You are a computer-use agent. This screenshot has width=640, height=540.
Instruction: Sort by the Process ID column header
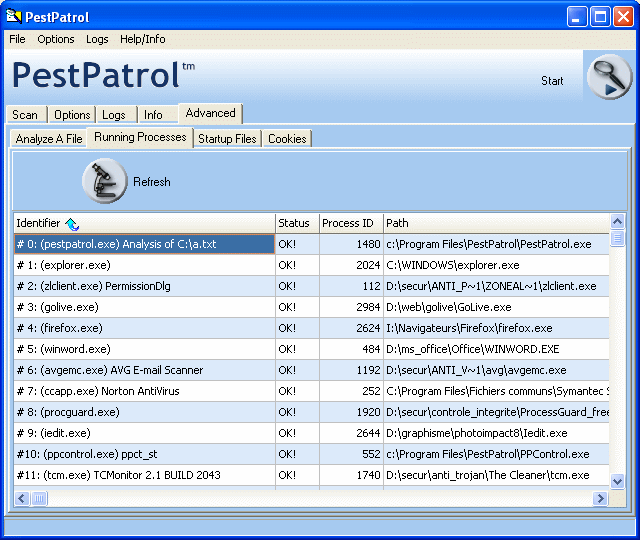[351, 223]
